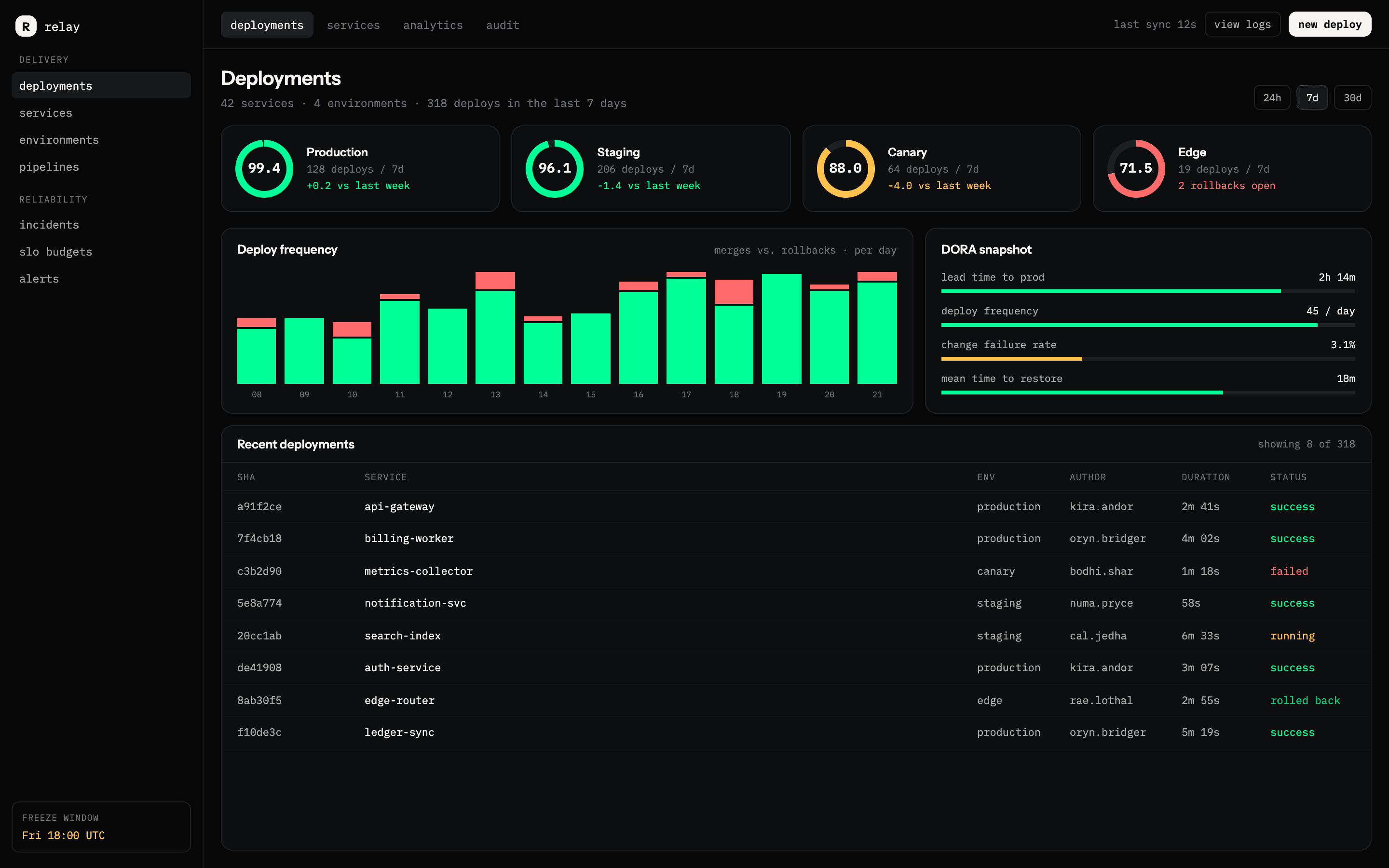
Task: Click the relay R logo icon
Action: (x=26, y=27)
